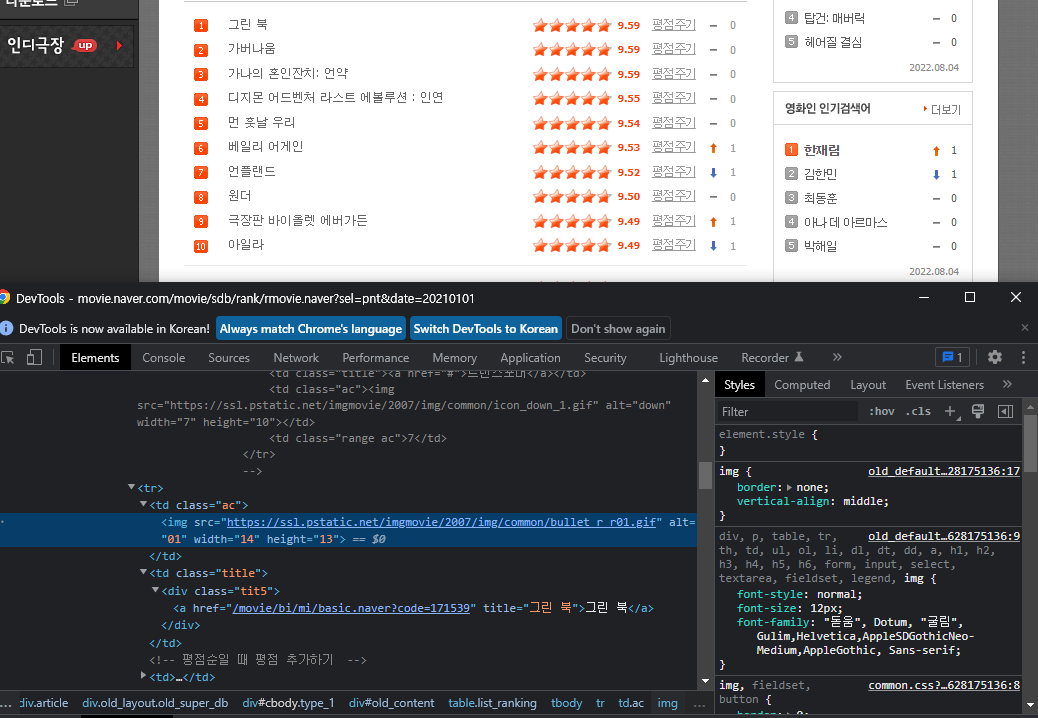
Task: Click rank 1 bullet icon beside 그린 북
Action: point(201,26)
